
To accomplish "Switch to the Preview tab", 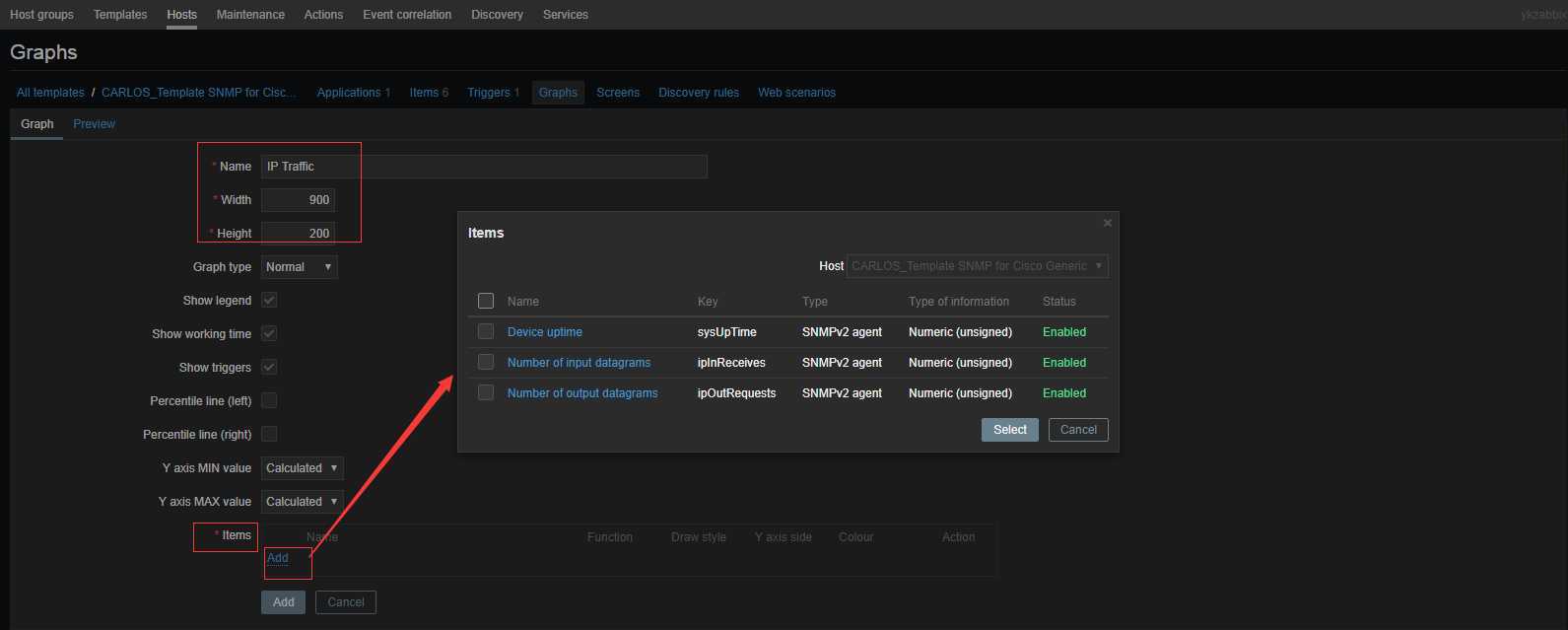I will tap(95, 123).
